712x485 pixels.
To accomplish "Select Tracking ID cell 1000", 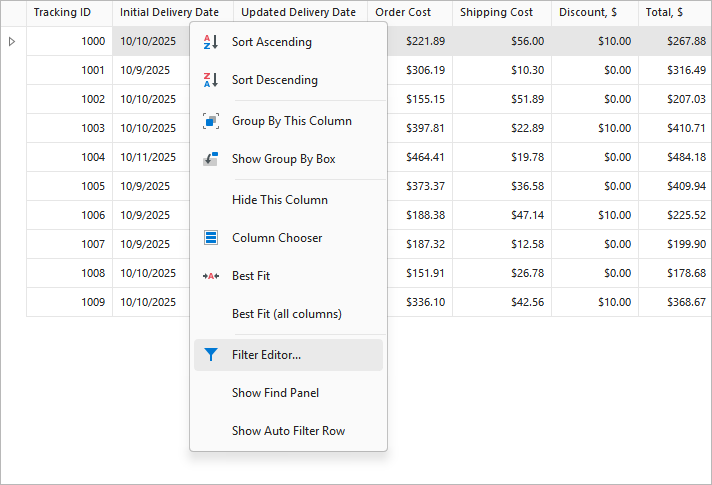I will 69,41.
